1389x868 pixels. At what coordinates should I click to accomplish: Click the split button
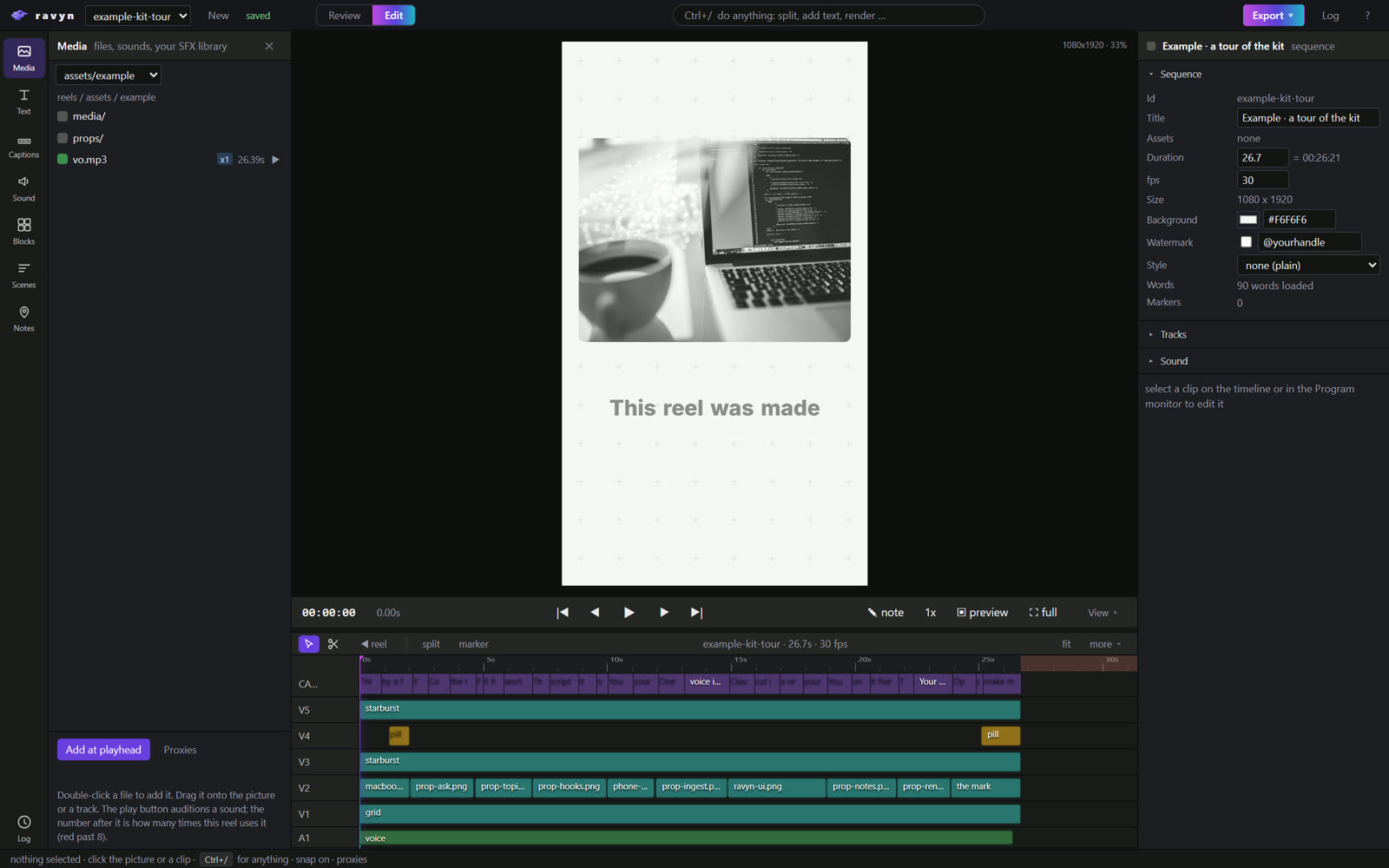tap(431, 644)
